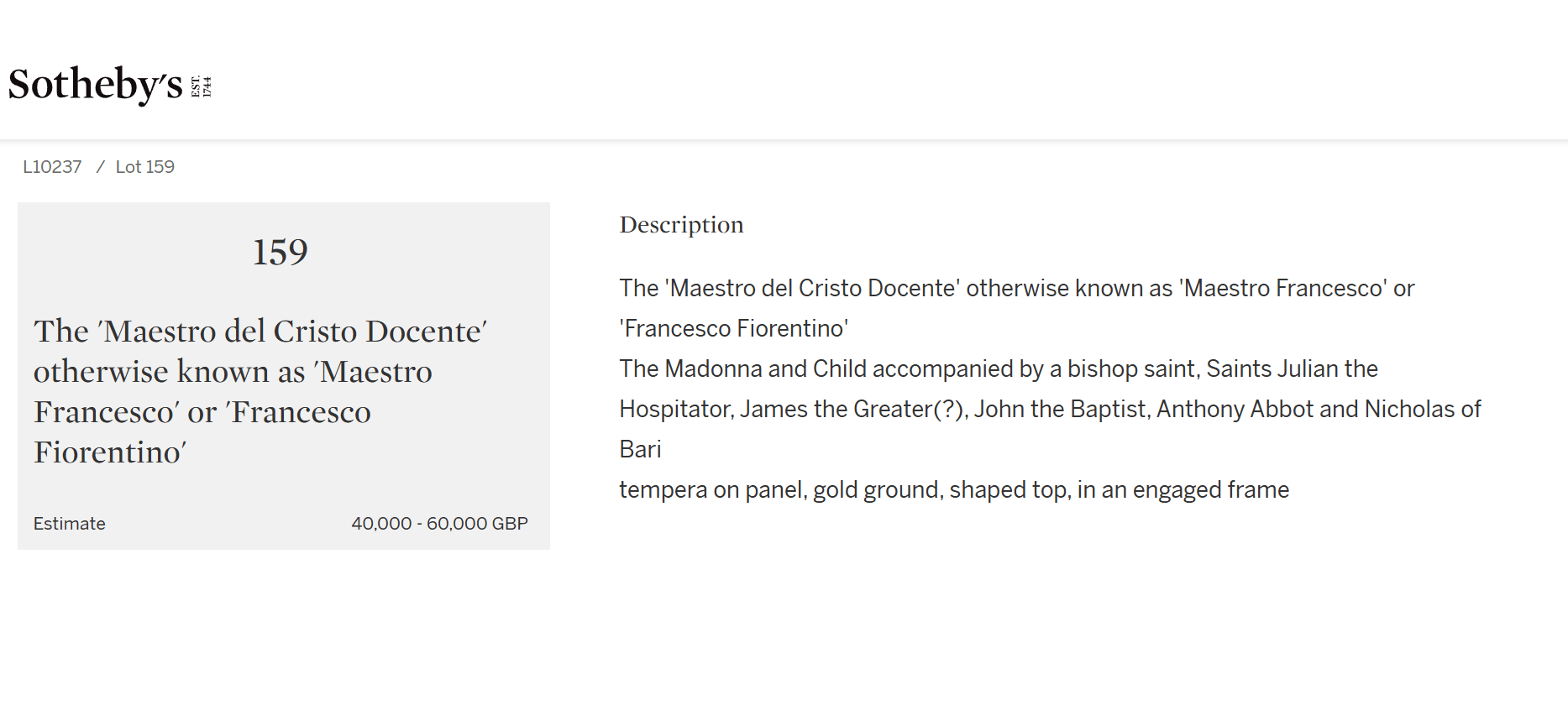Click the breadcrumb slash separator
The image size is (1568, 721).
pos(100,167)
